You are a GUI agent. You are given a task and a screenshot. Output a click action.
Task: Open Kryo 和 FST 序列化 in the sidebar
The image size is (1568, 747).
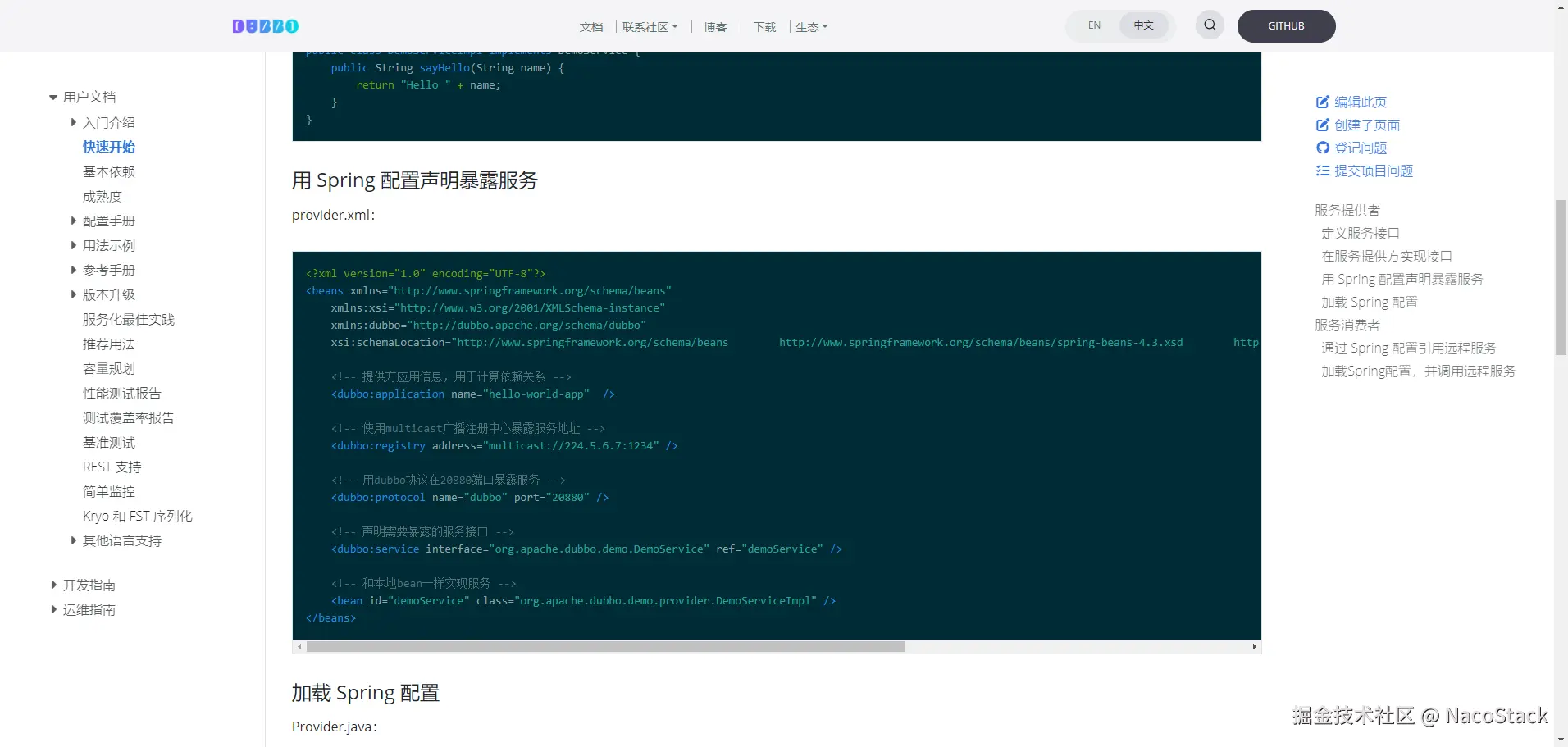click(x=138, y=516)
